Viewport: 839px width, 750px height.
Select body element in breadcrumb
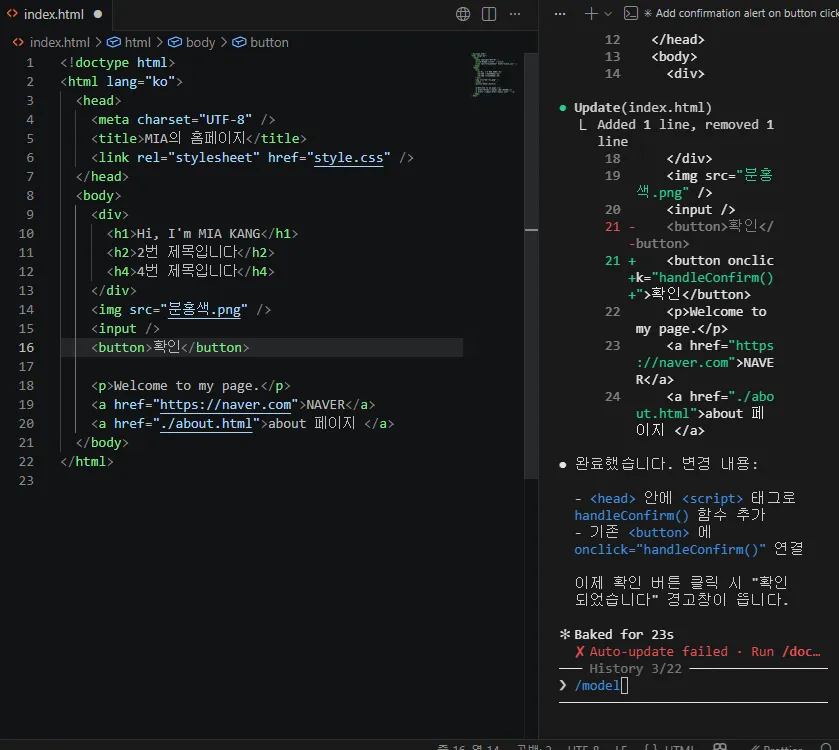pyautogui.click(x=200, y=42)
